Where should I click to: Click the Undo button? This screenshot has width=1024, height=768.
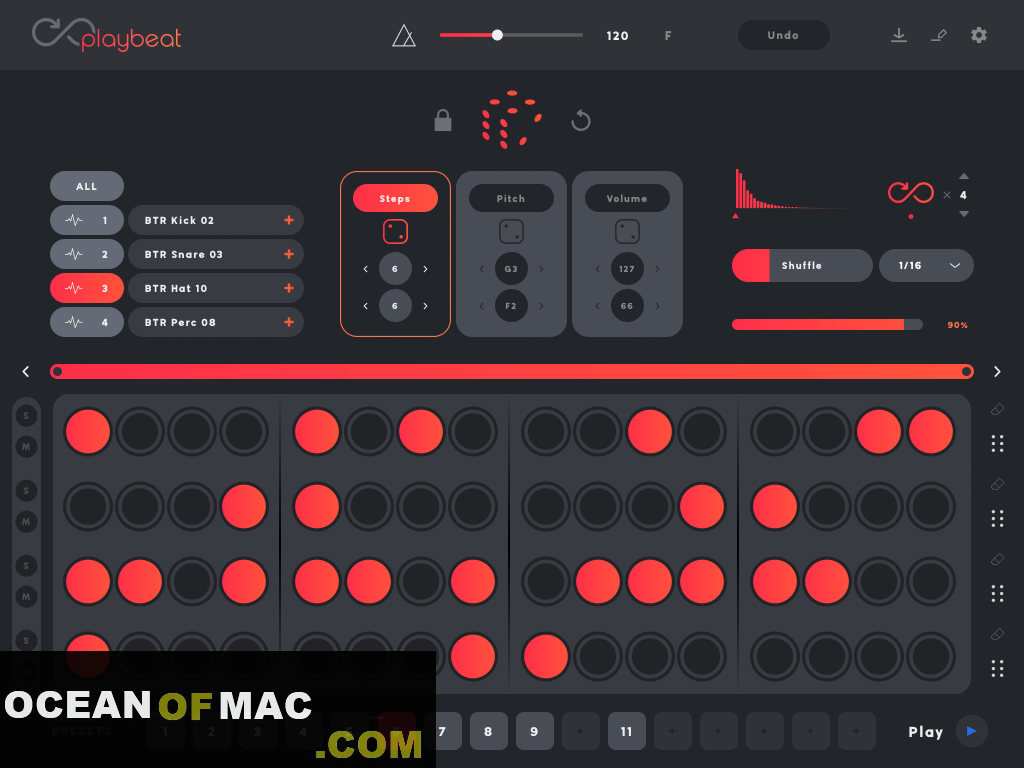(x=784, y=35)
